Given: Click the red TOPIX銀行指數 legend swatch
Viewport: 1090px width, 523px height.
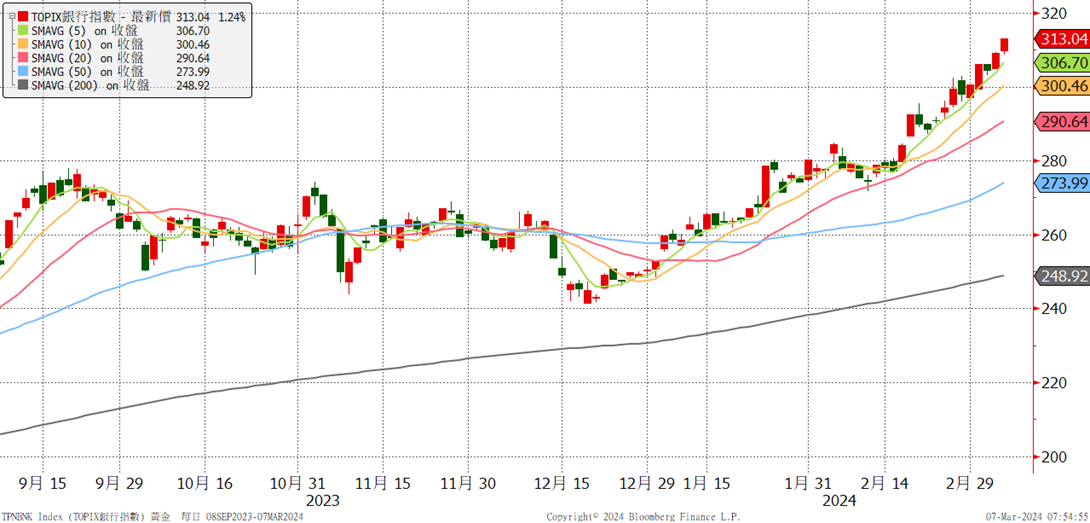Looking at the screenshot, I should coord(24,17).
